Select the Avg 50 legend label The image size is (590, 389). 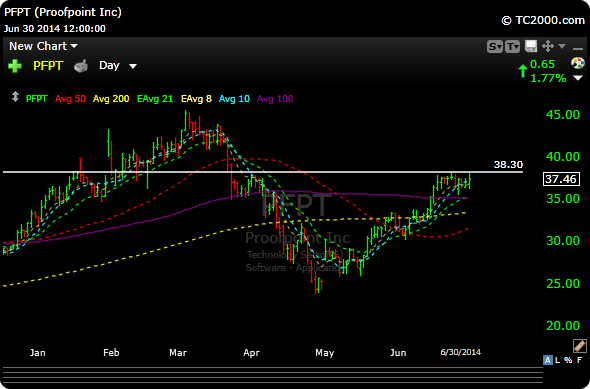(x=70, y=99)
